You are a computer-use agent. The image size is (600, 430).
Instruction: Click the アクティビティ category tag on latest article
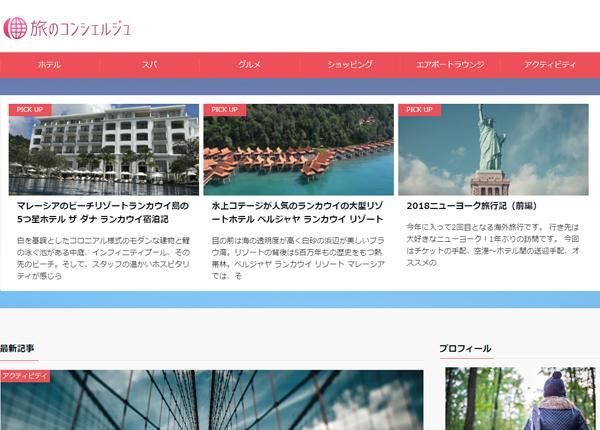pyautogui.click(x=25, y=376)
